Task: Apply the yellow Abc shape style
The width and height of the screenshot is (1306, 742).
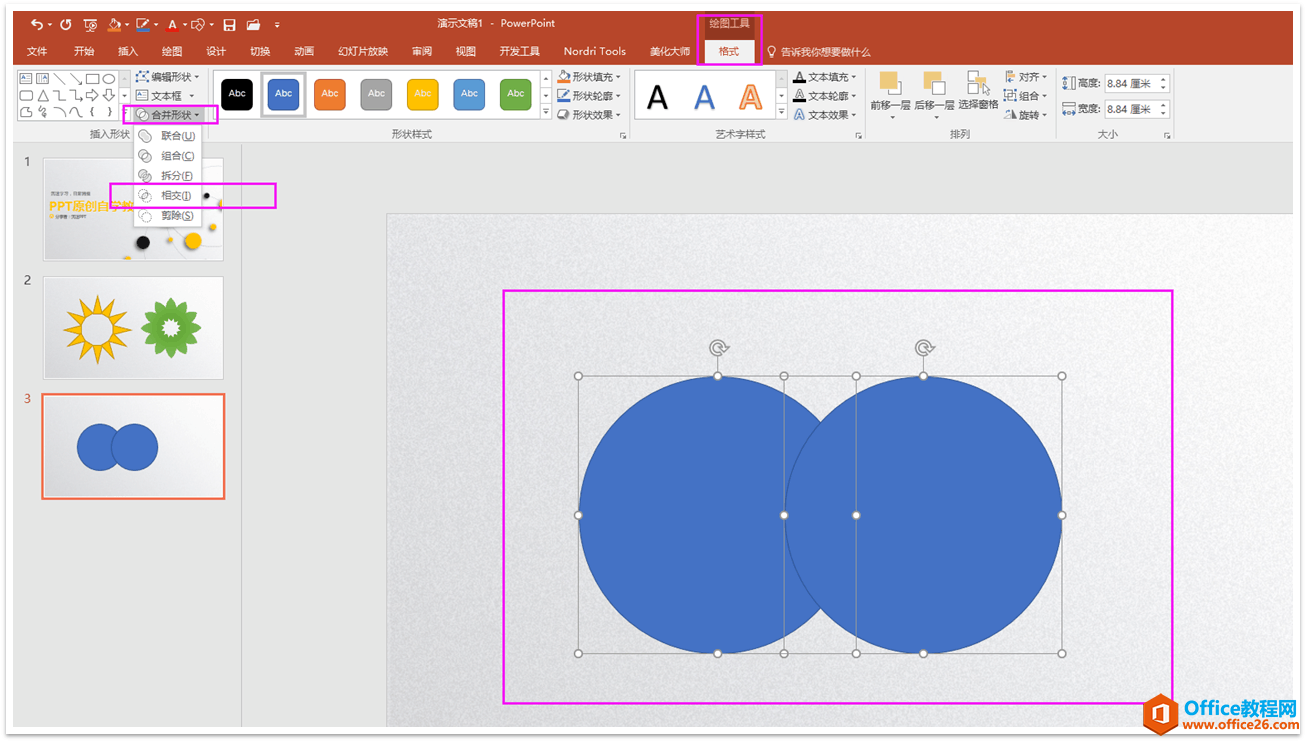Action: 423,94
